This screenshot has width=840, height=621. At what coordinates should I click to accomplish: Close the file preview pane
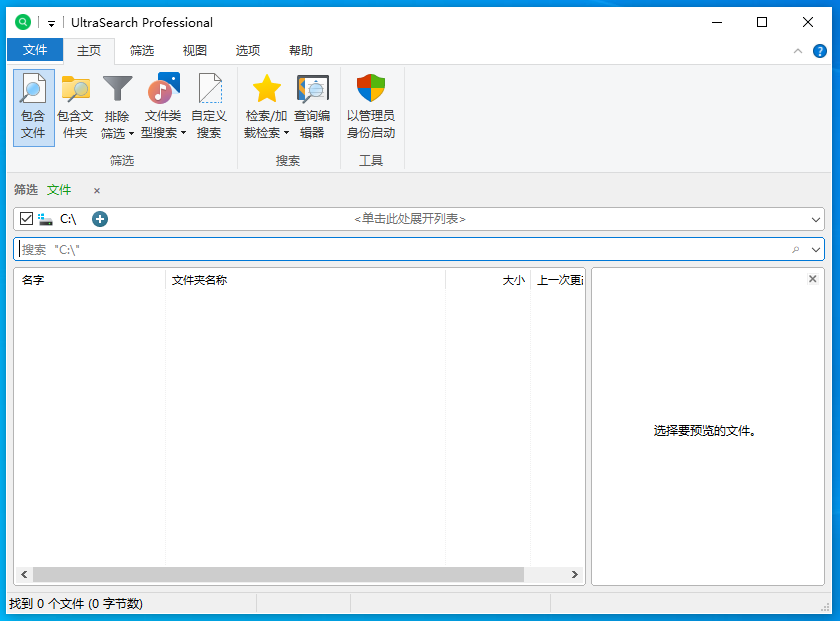(813, 279)
